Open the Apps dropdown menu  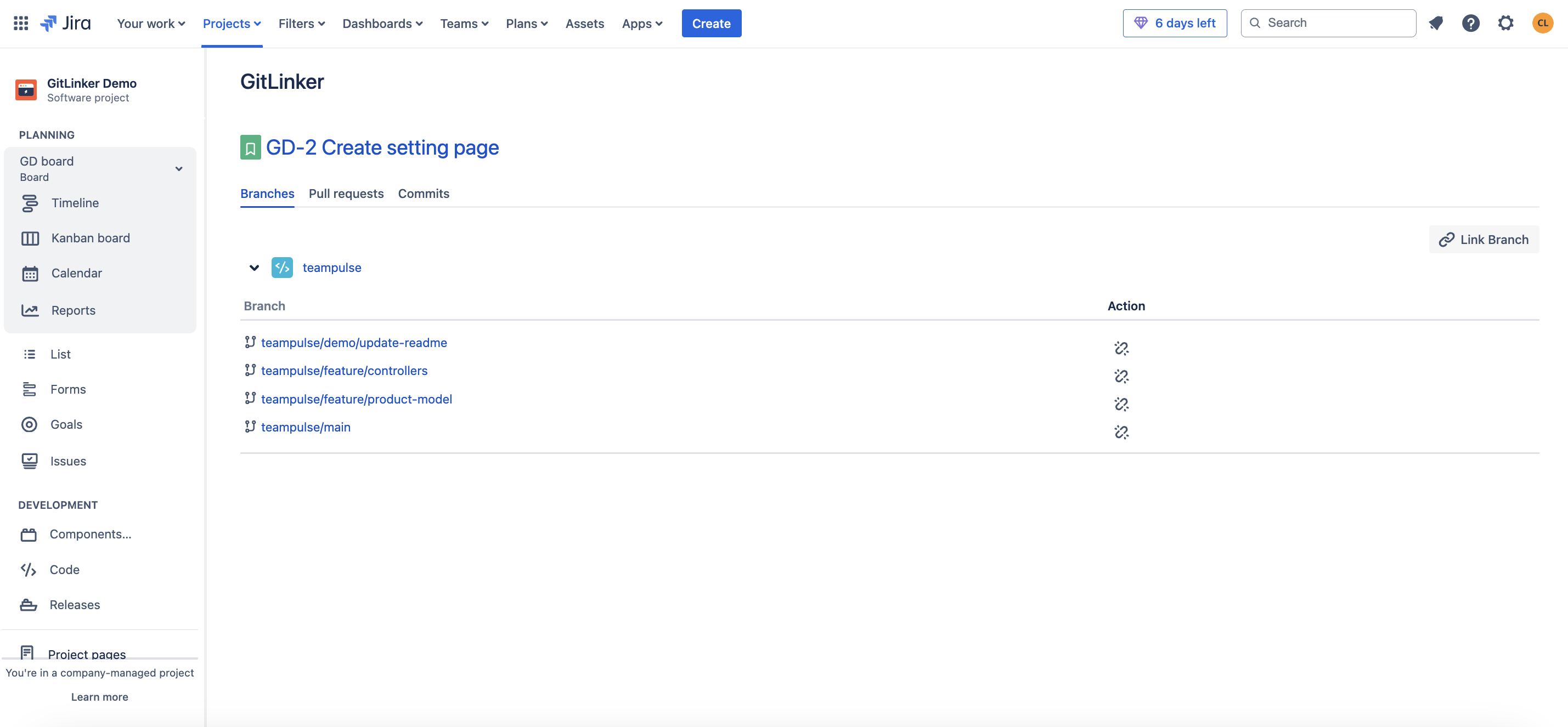[641, 23]
